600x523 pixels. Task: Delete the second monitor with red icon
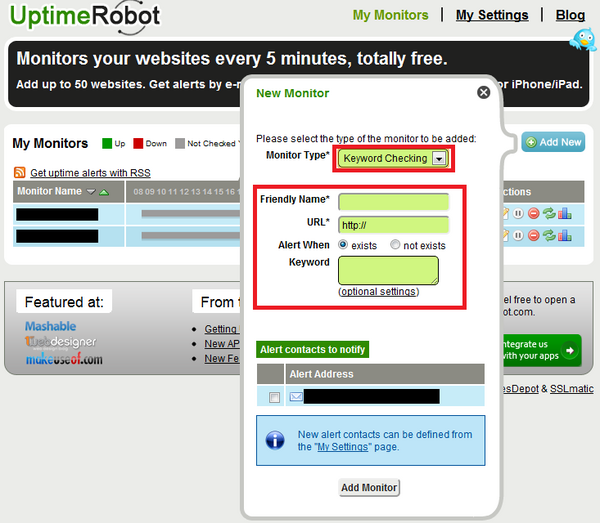pos(533,235)
